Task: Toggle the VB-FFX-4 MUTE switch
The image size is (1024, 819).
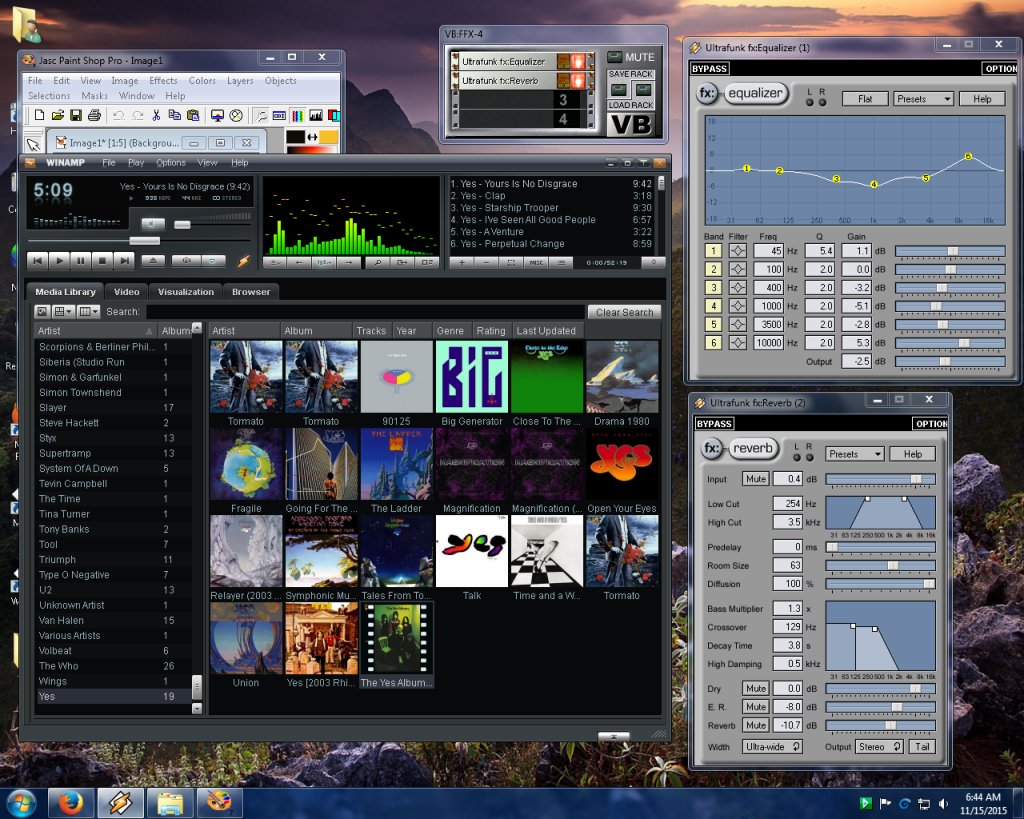Action: point(615,57)
